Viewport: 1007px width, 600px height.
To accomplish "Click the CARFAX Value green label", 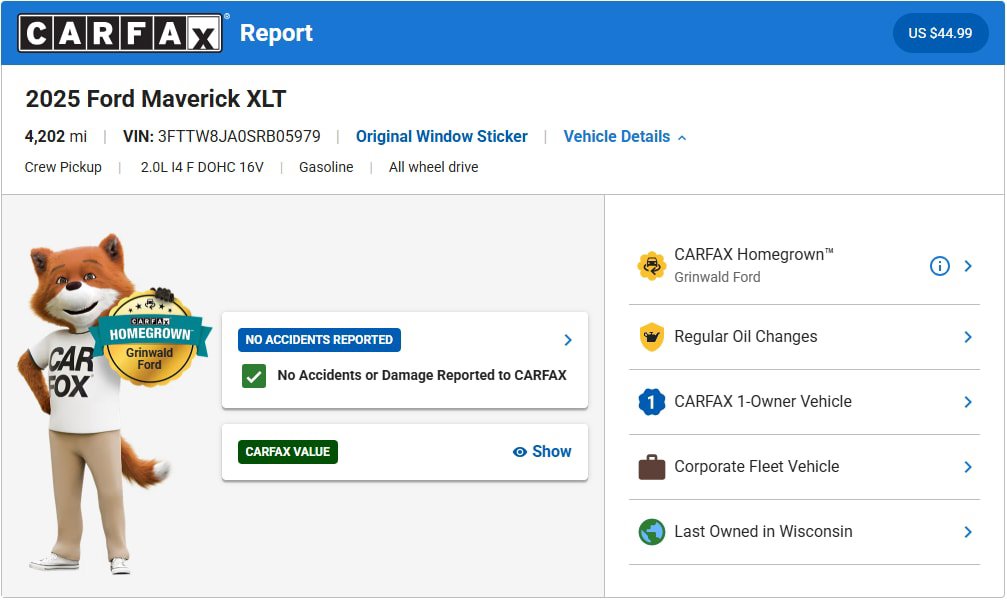I will pos(288,452).
